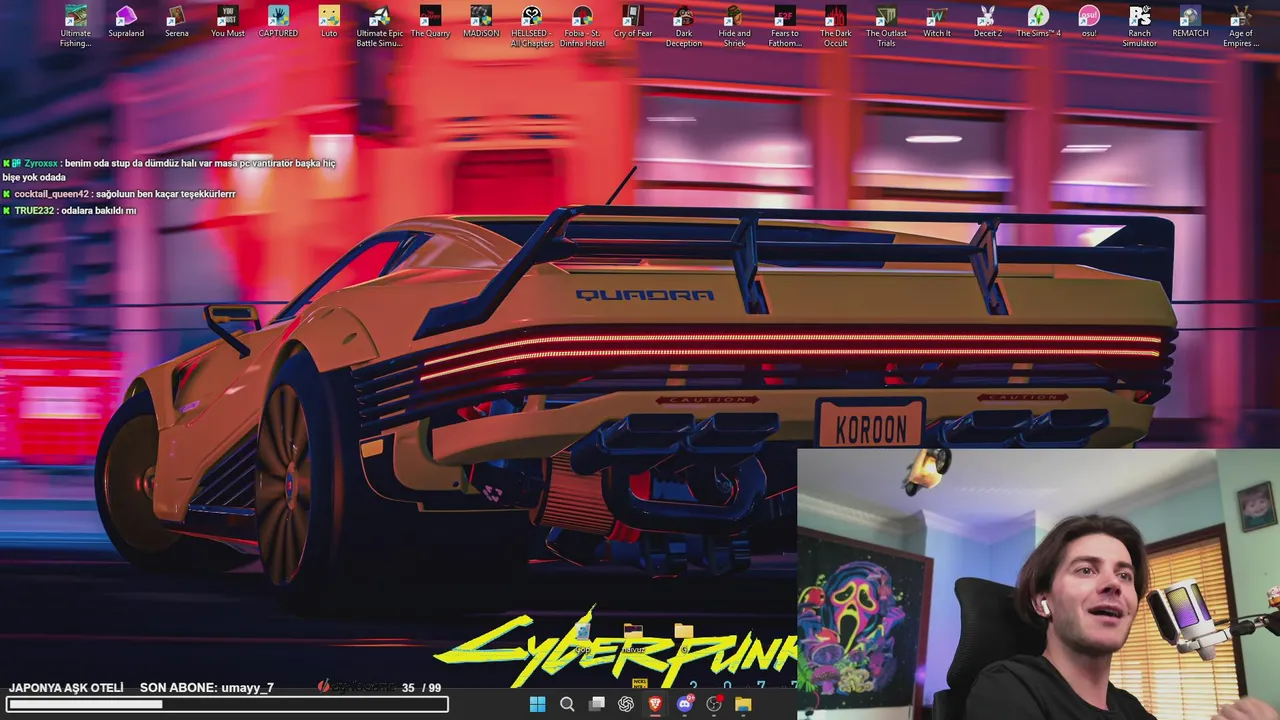Click the subscriber goal progress bar
Image resolution: width=1280 pixels, height=720 pixels.
point(227,704)
